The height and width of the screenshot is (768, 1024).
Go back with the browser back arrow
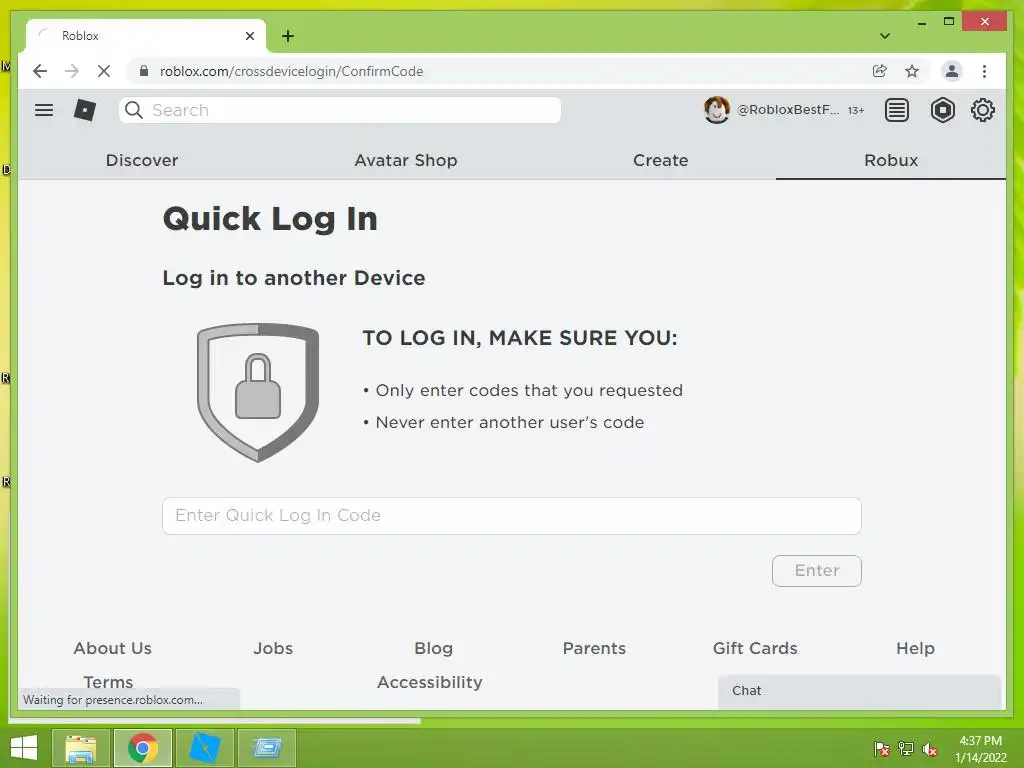click(x=40, y=71)
